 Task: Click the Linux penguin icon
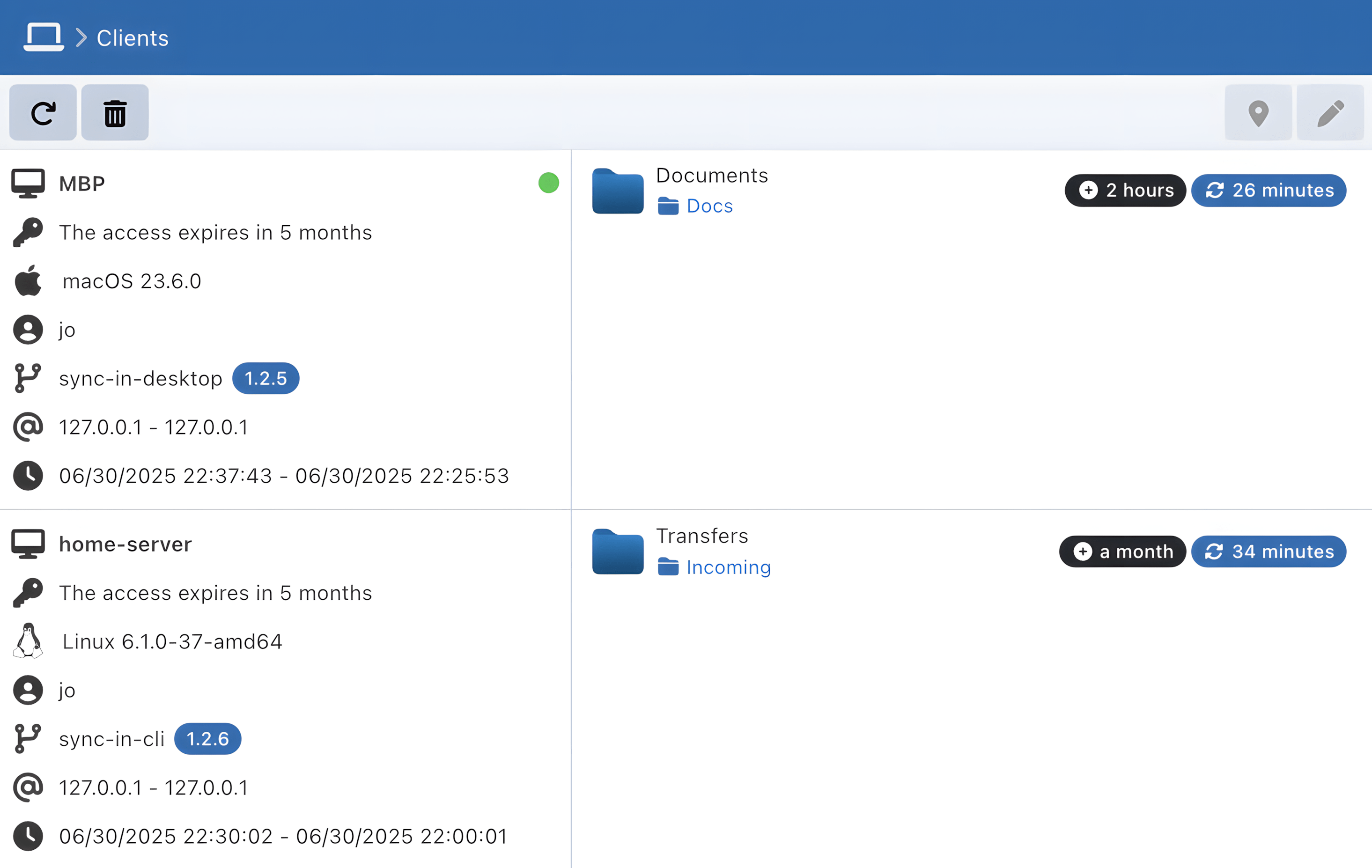28,641
